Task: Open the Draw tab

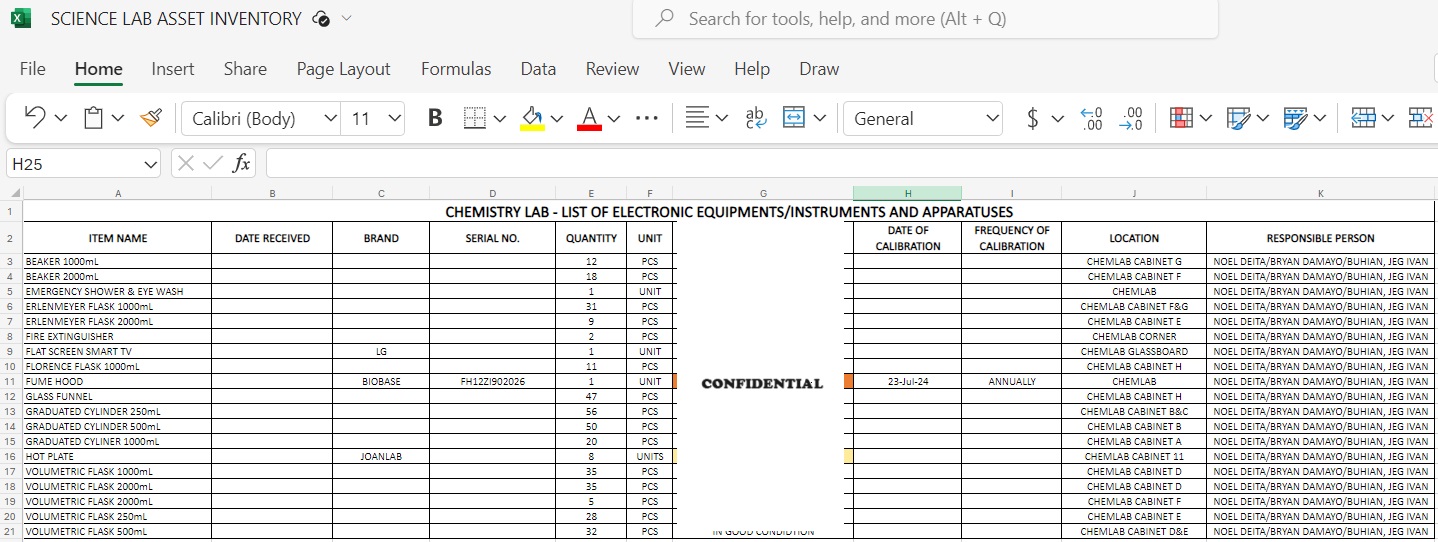Action: pyautogui.click(x=819, y=69)
